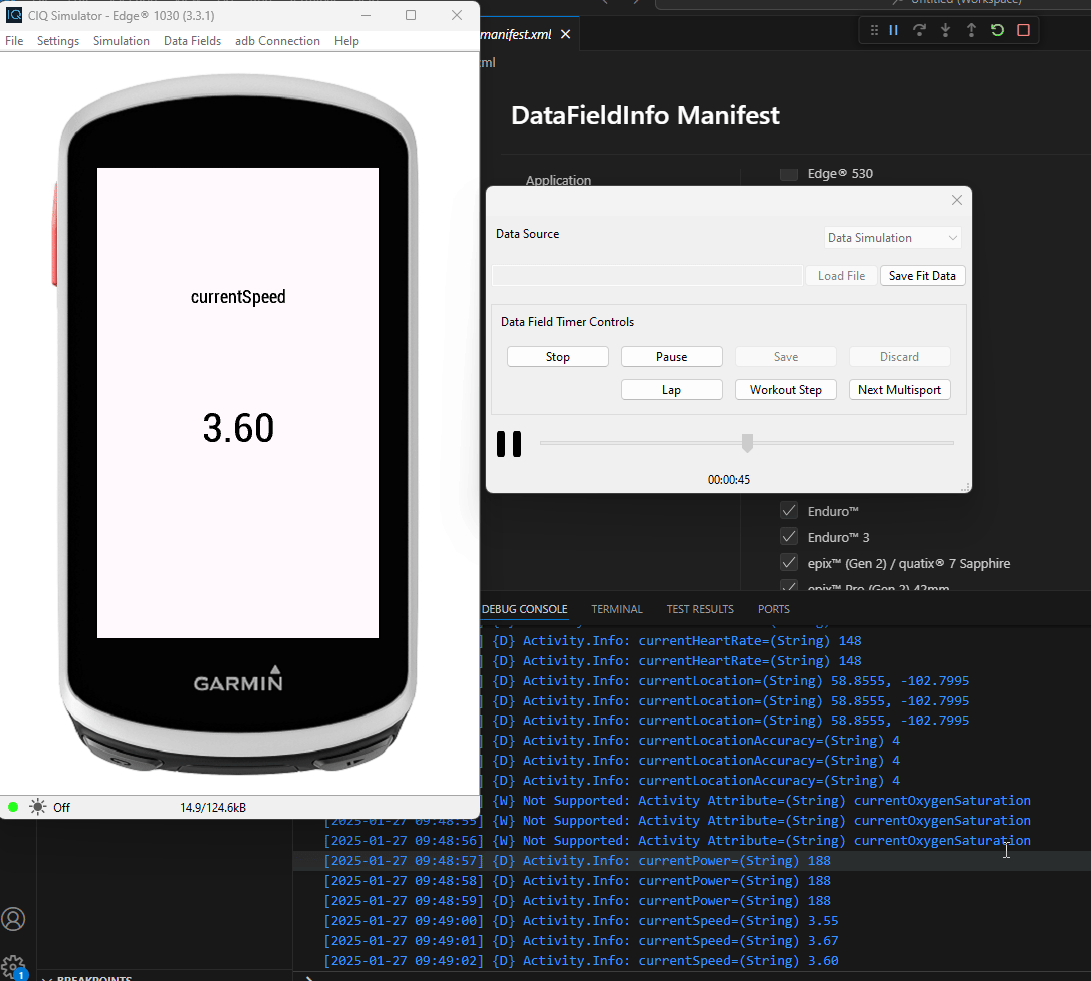Click the 09:48:57 currentPower 188 log line
The image size is (1091, 981).
click(577, 861)
